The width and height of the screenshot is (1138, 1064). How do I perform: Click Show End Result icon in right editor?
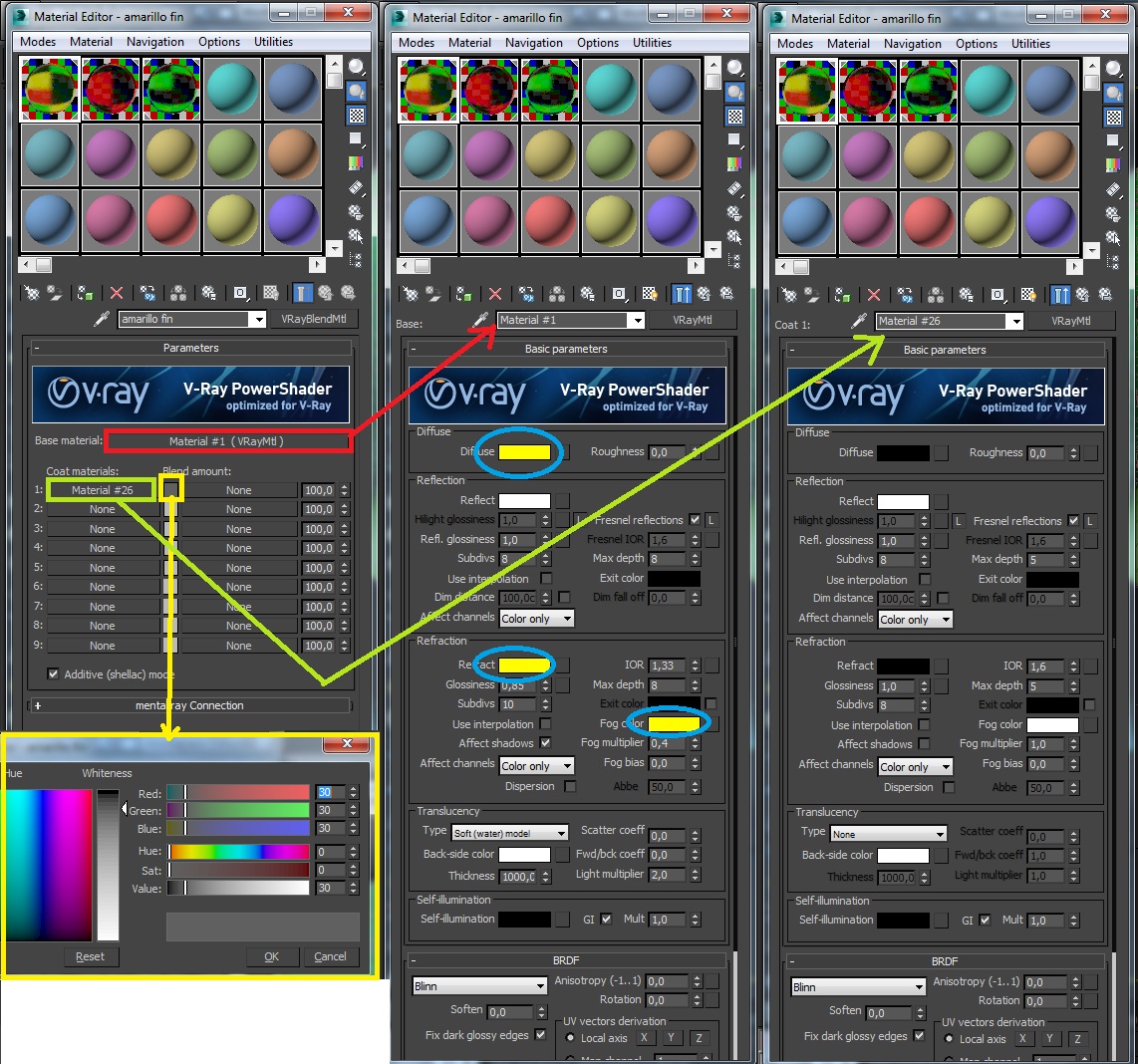(x=1060, y=295)
